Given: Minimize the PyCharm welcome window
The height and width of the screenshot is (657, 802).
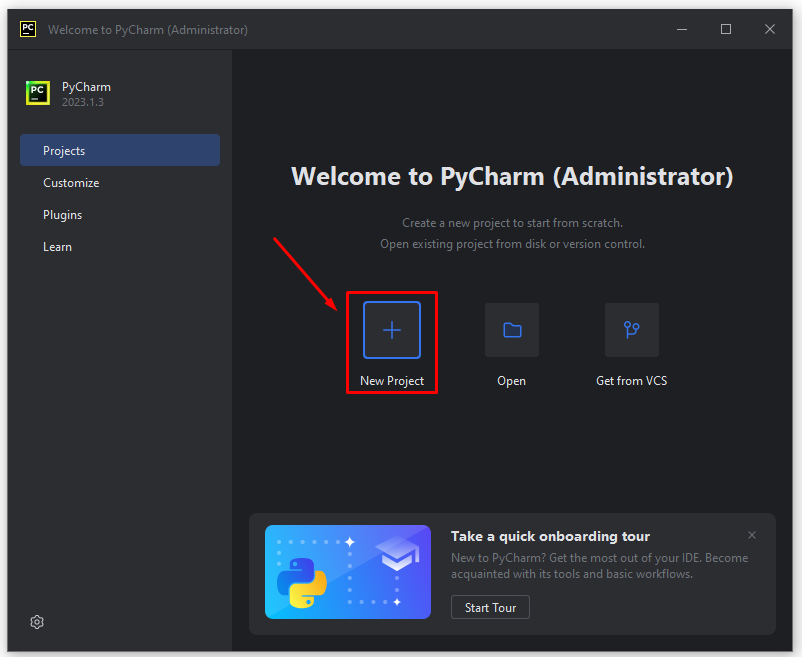Looking at the screenshot, I should click(x=682, y=29).
